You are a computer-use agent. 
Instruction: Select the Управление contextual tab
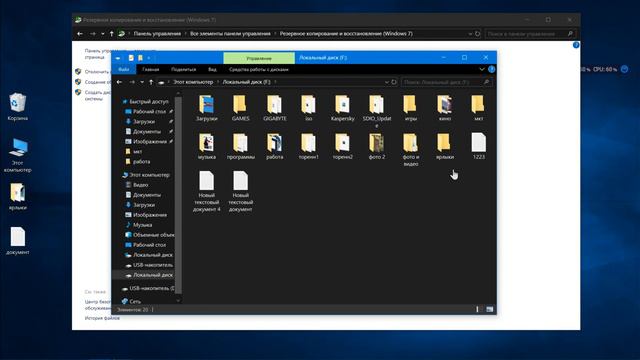pos(259,58)
